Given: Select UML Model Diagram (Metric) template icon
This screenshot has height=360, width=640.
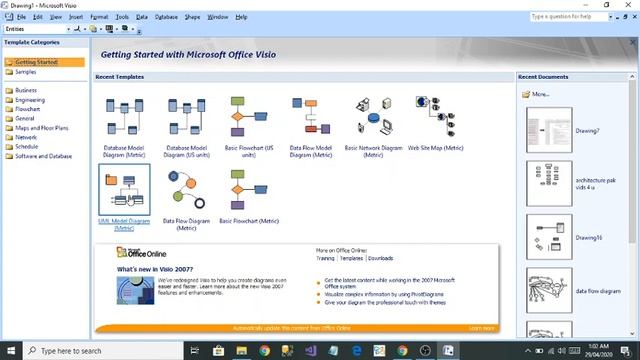Looking at the screenshot, I should tap(124, 190).
